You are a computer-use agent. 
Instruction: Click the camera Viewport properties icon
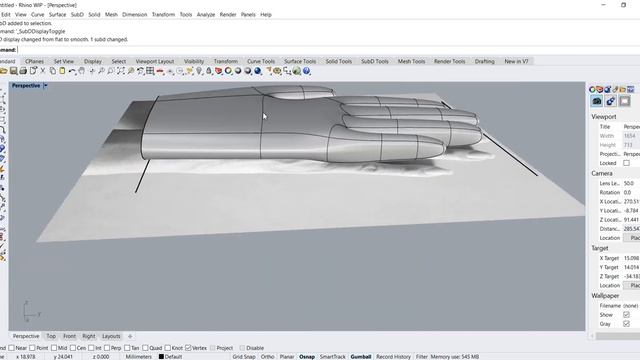point(597,101)
